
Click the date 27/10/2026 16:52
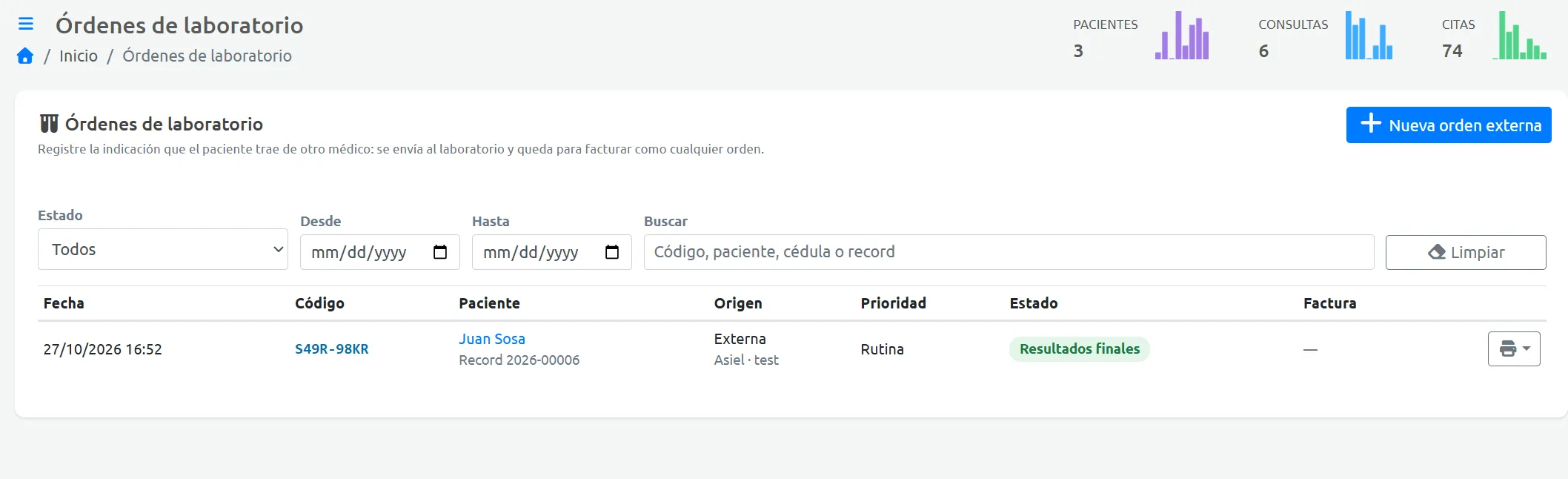102,349
